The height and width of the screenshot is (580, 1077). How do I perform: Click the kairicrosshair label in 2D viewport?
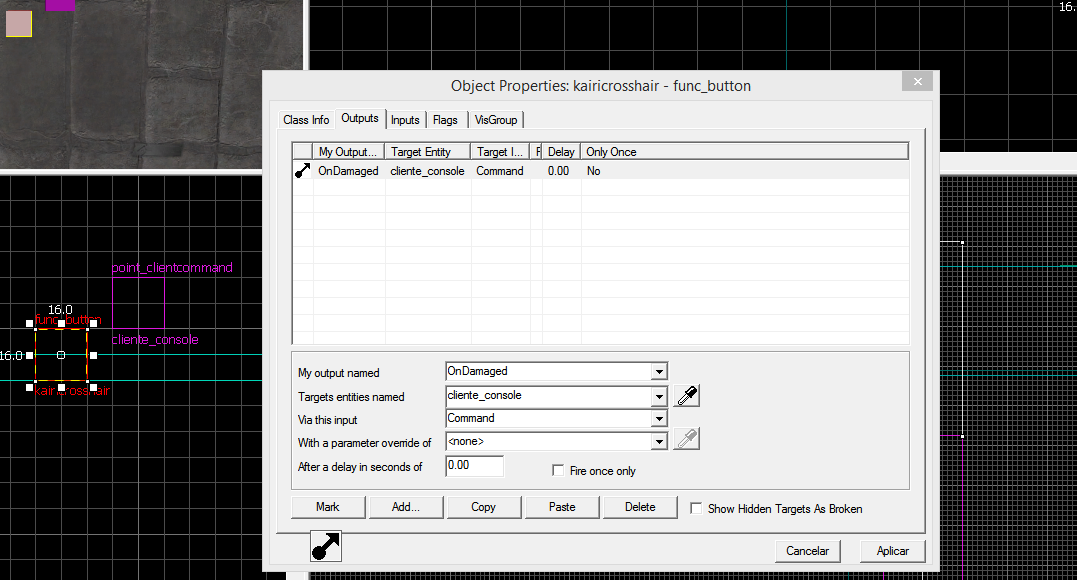pos(72,390)
